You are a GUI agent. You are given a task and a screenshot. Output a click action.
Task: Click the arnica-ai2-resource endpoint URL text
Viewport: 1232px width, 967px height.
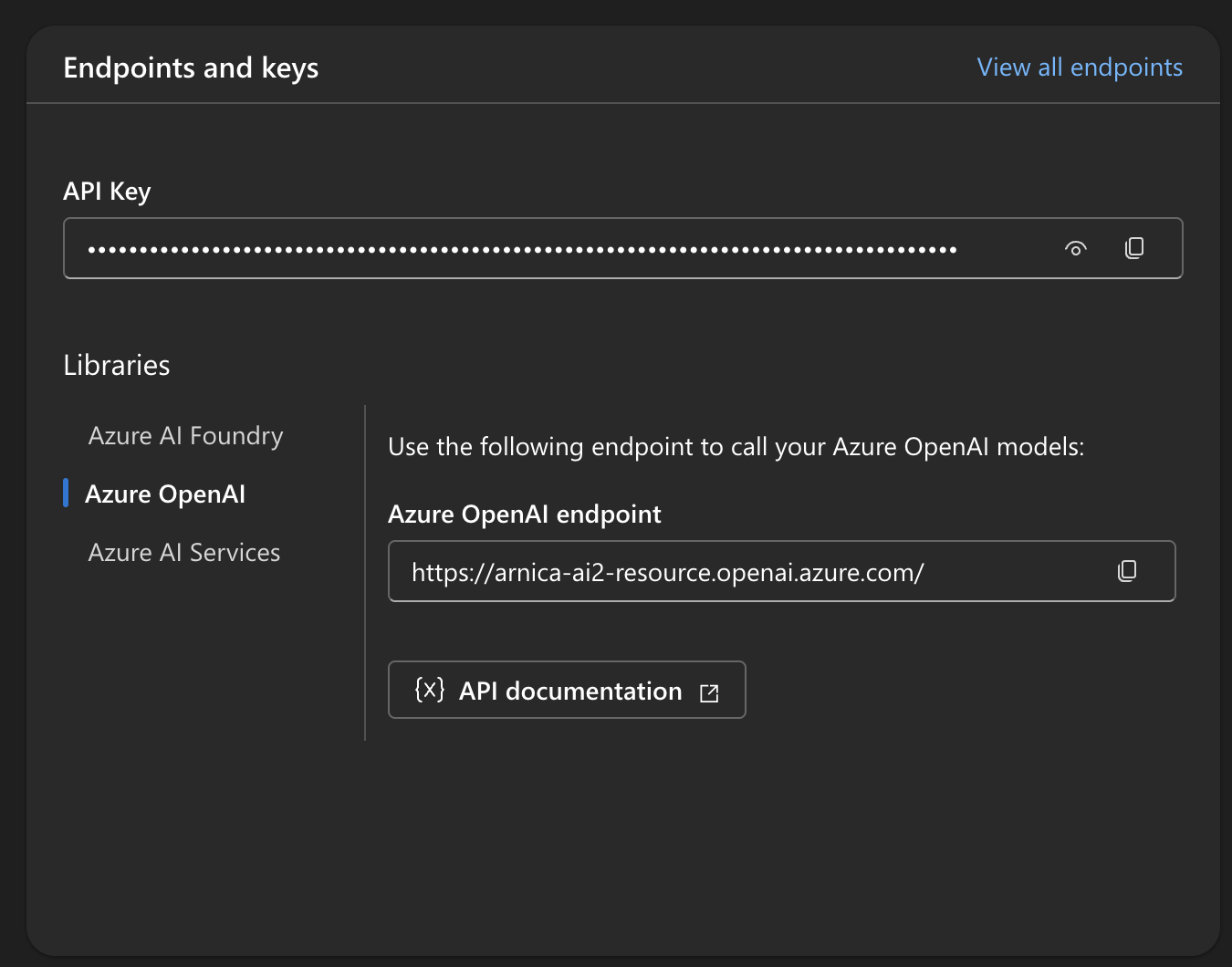click(x=667, y=573)
